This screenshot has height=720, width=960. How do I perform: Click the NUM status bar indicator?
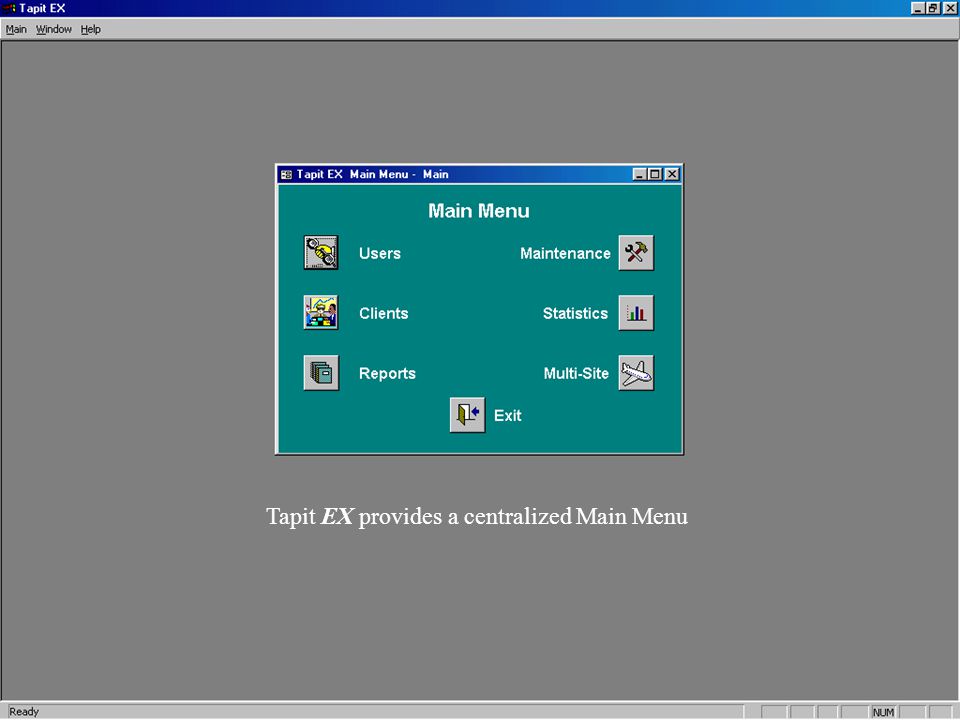(x=883, y=713)
